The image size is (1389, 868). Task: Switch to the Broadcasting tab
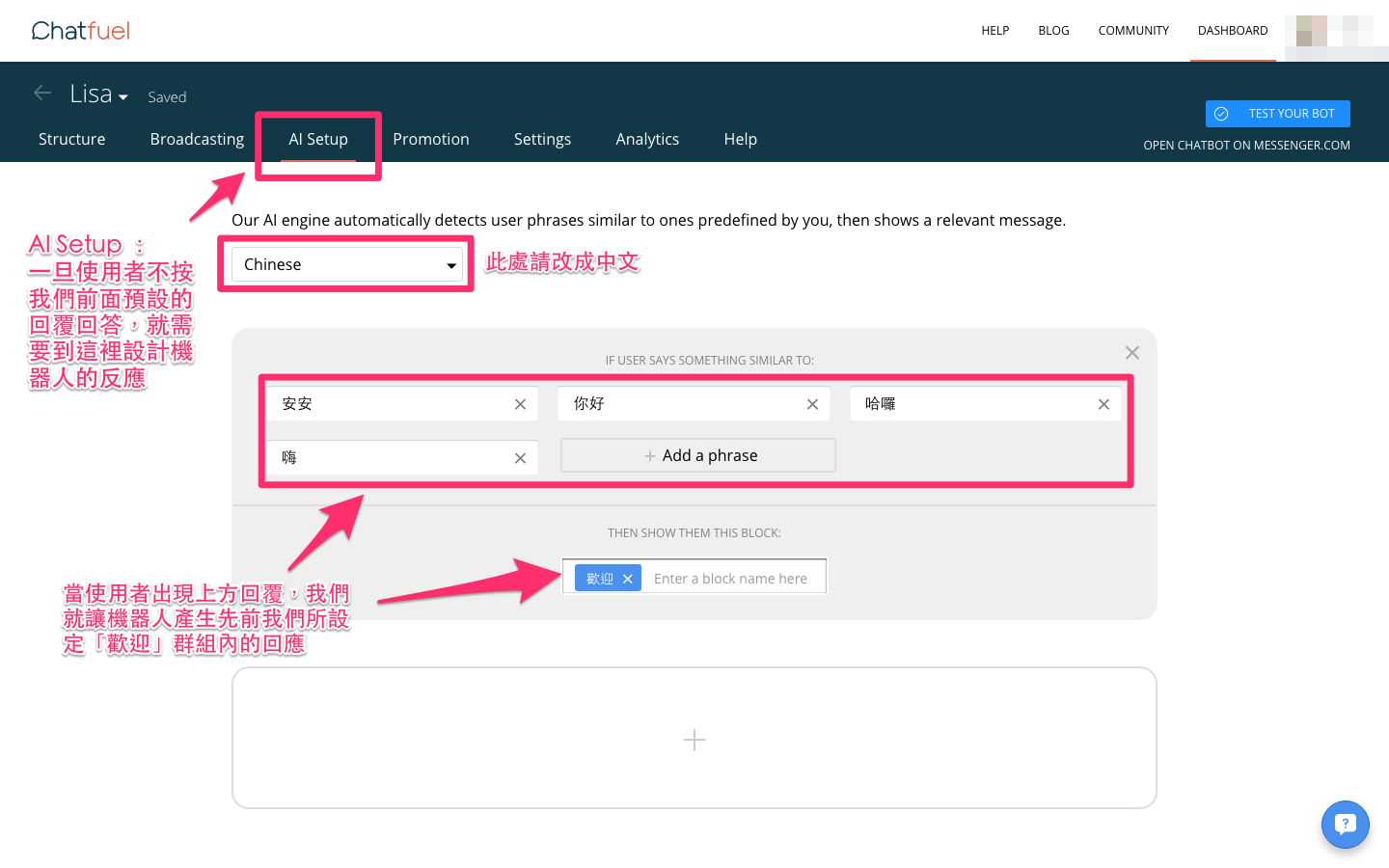click(198, 139)
